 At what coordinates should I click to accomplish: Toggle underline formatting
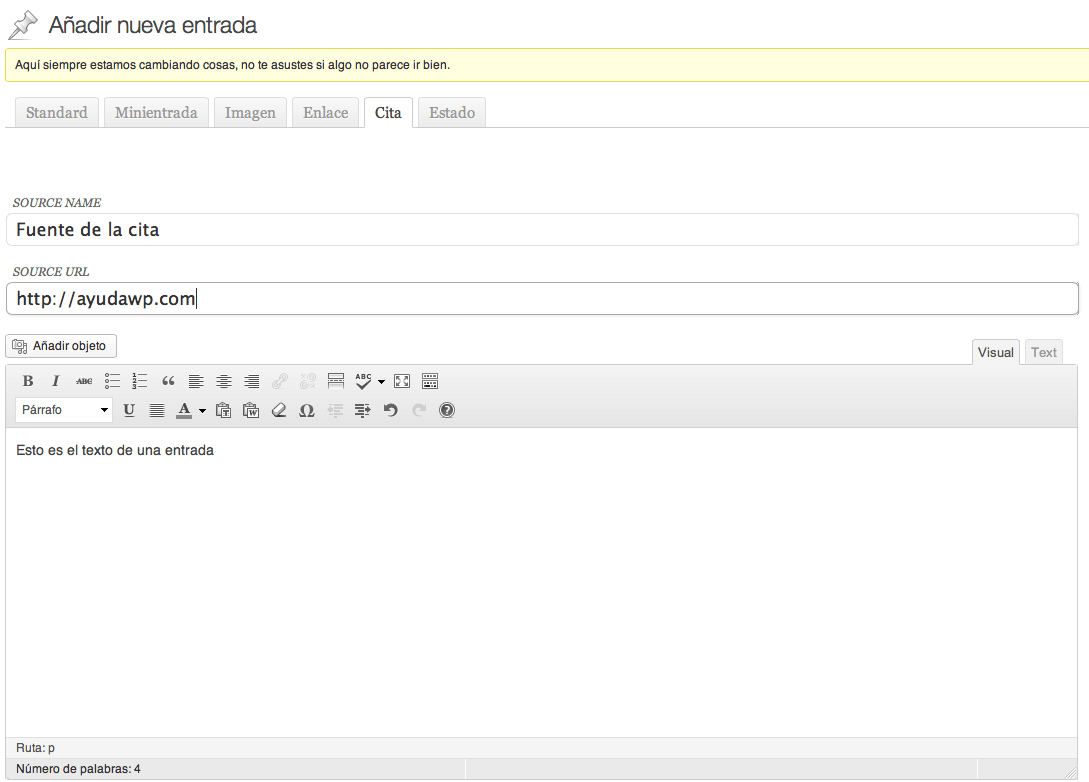129,410
